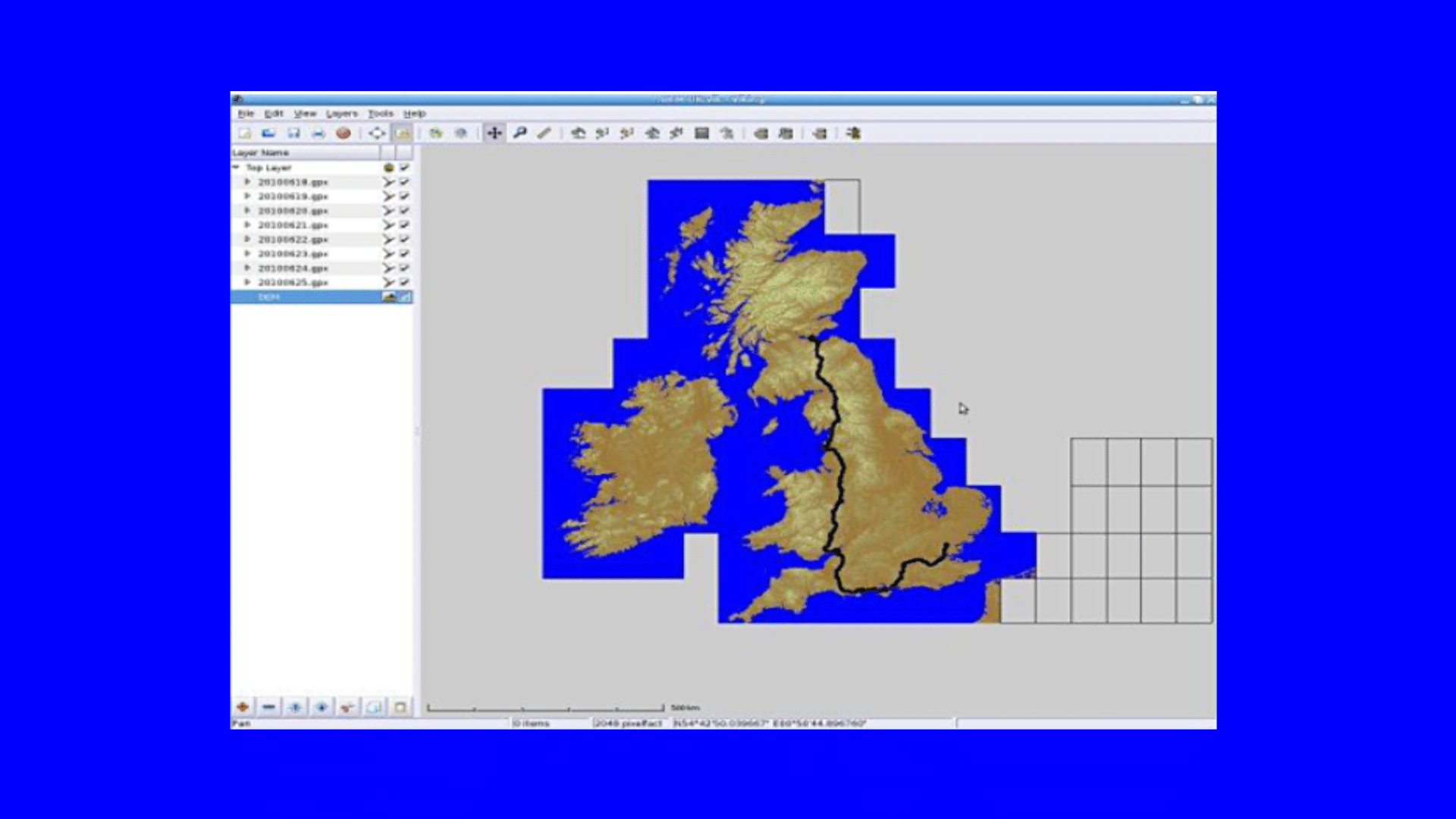Select the Pan tool in toolbar
Screen dimensions: 1456x819
pyautogui.click(x=494, y=133)
